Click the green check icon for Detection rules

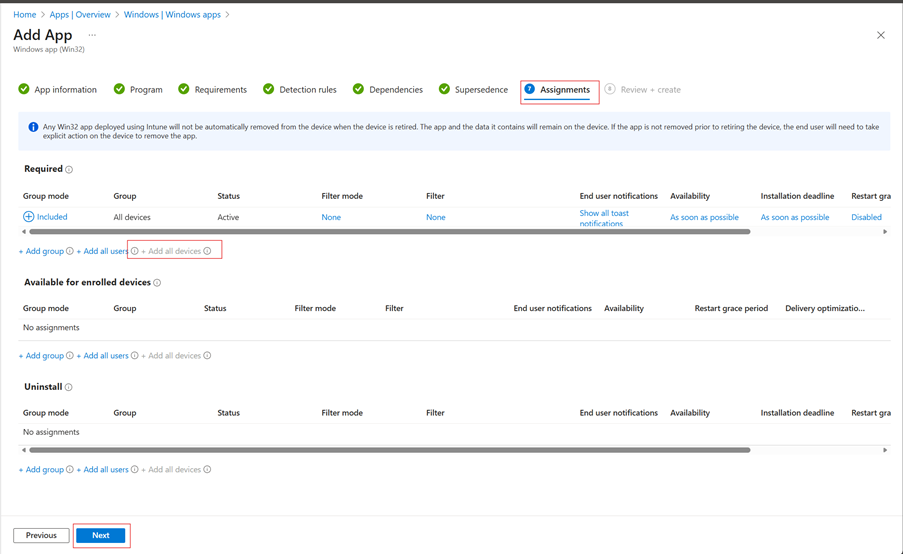coord(268,89)
